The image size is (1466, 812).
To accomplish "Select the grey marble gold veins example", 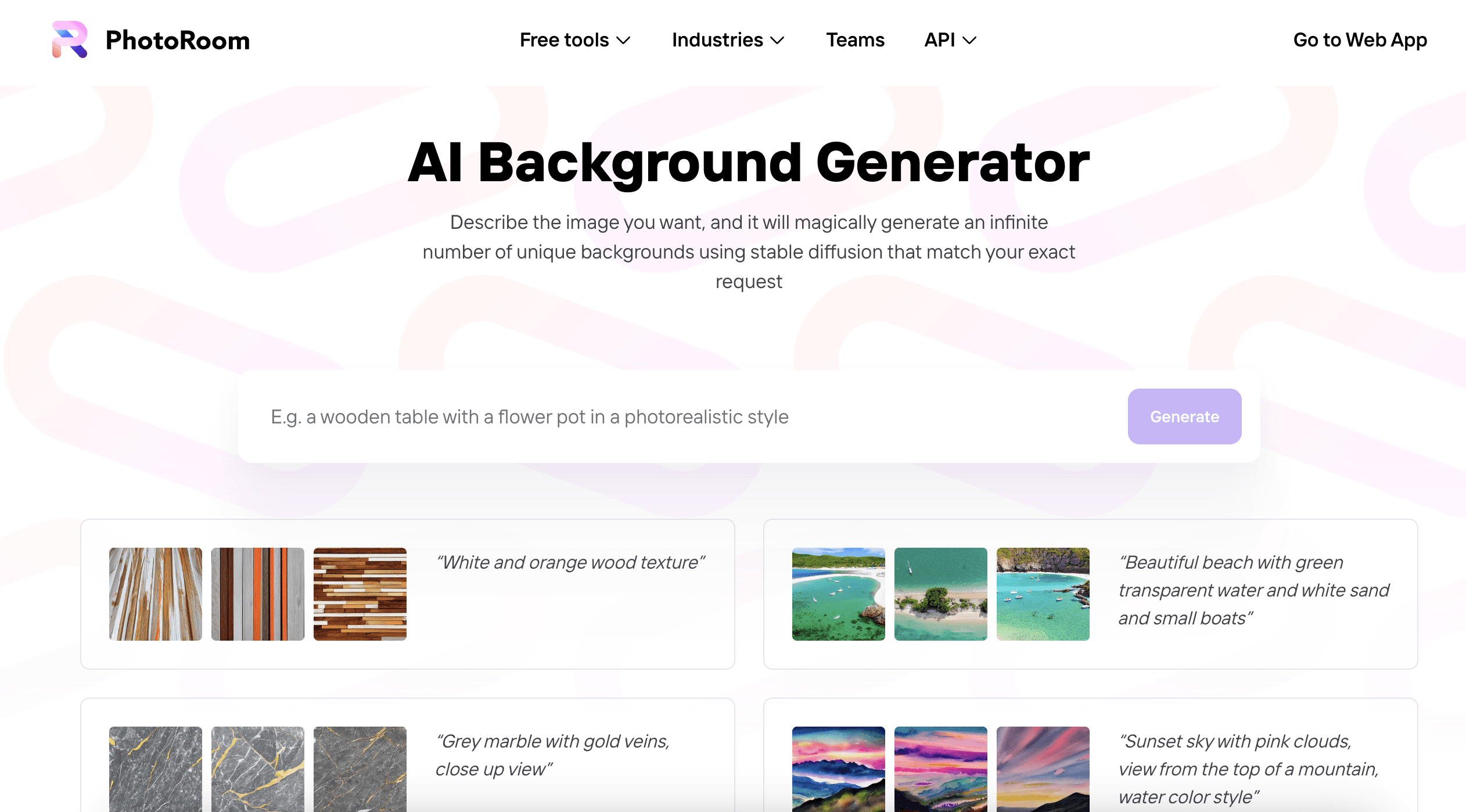I will pos(408,756).
